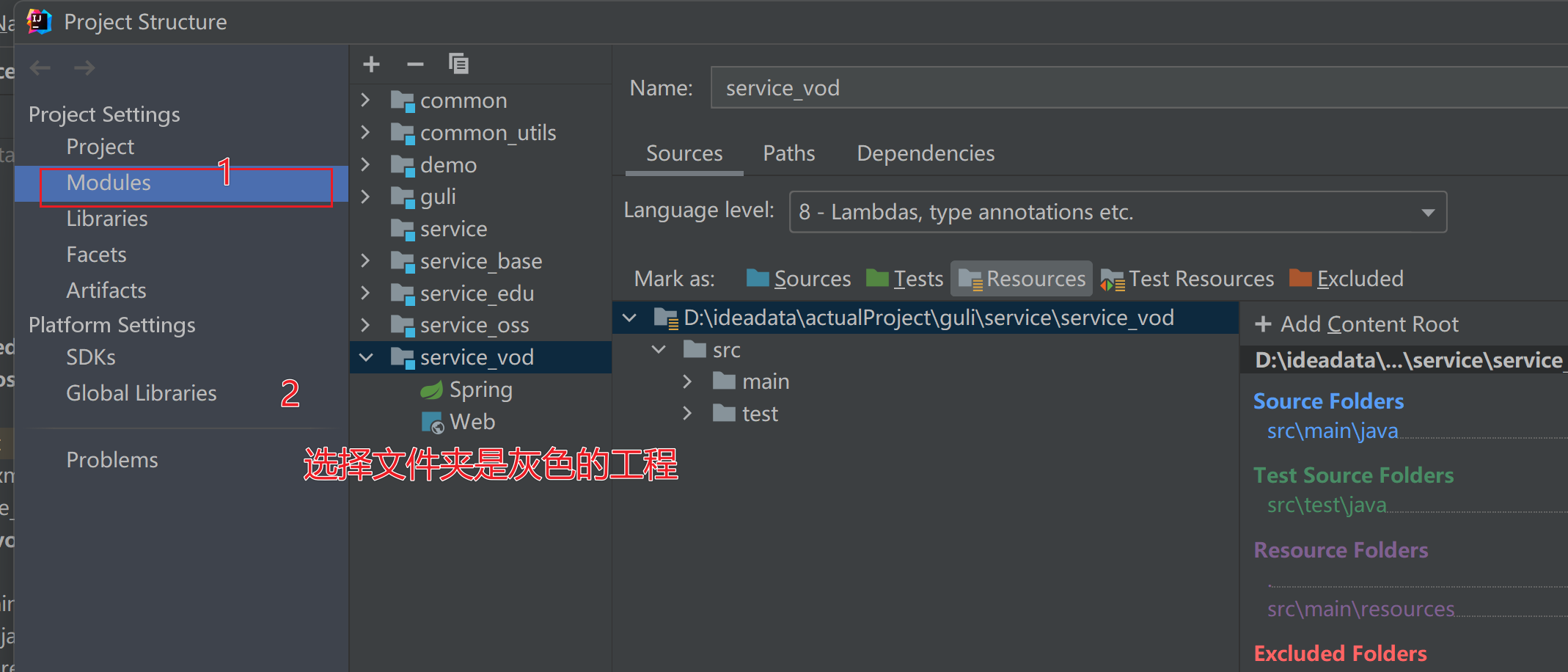The height and width of the screenshot is (672, 1568).
Task: Toggle the Resources marking button
Action: (x=1021, y=278)
